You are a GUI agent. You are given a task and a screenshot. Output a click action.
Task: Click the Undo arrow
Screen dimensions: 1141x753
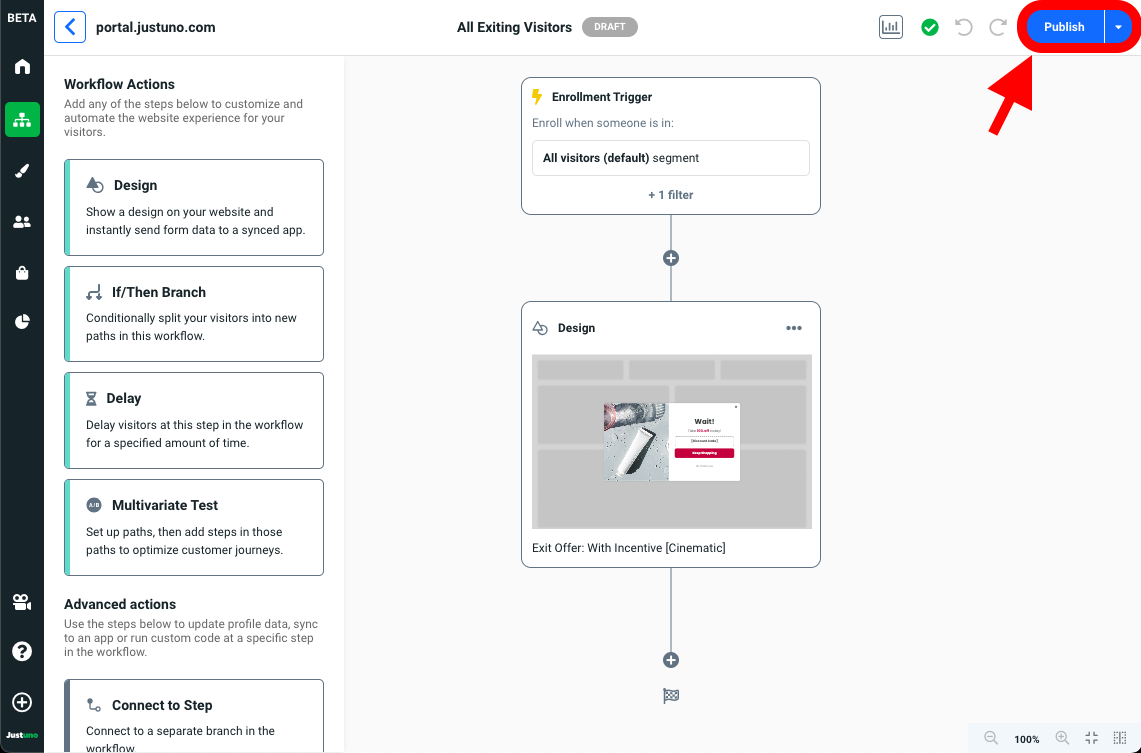(964, 27)
